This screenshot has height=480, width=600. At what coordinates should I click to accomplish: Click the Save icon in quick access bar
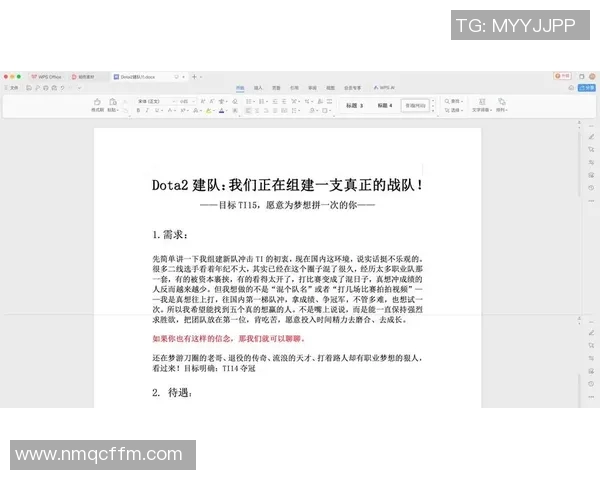(x=29, y=88)
